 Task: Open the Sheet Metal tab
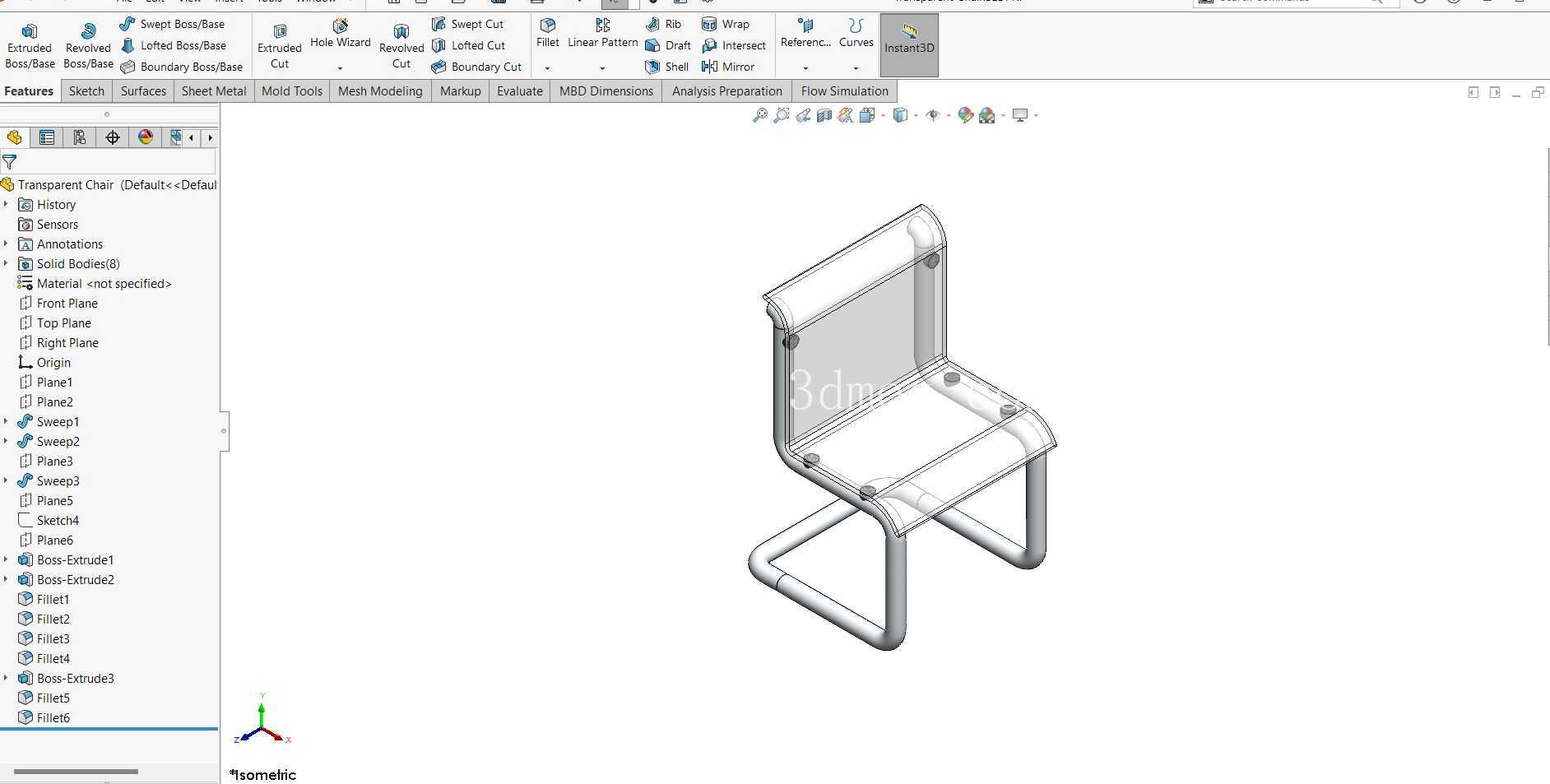214,90
